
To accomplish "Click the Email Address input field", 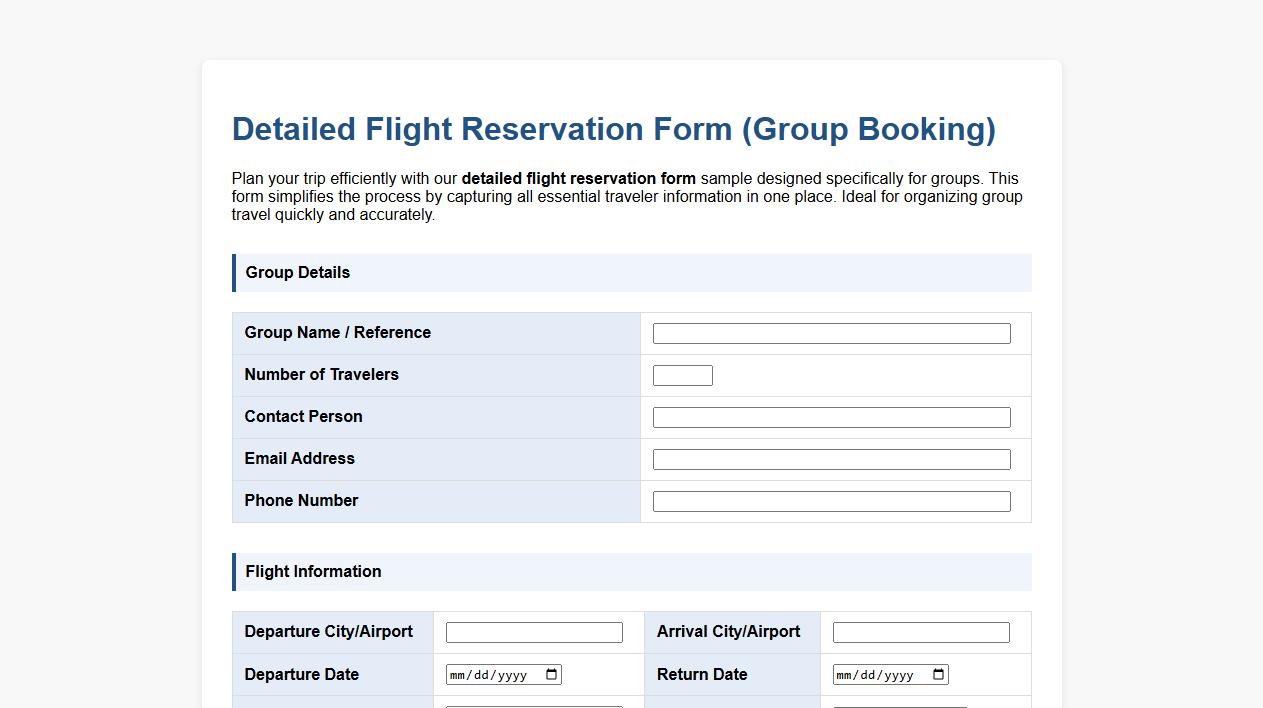I will (x=830, y=458).
